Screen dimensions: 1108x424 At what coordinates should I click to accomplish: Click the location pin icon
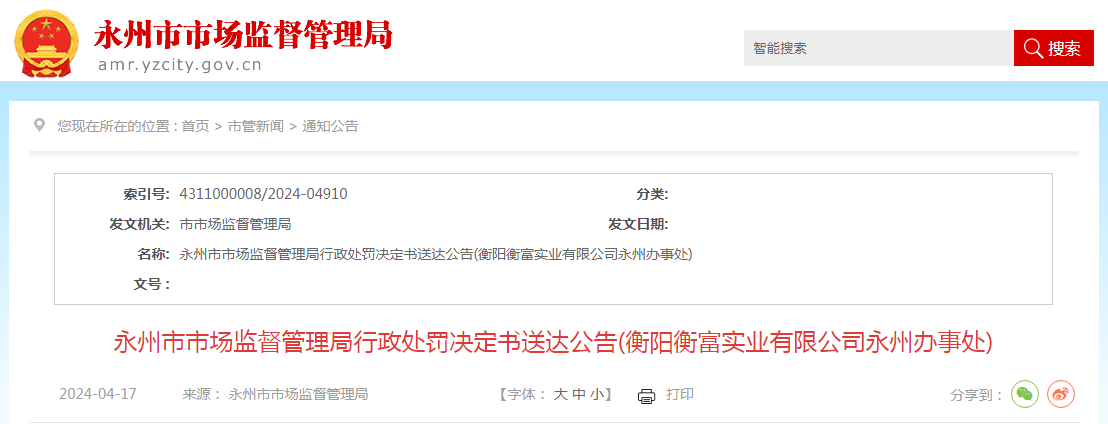click(x=39, y=126)
